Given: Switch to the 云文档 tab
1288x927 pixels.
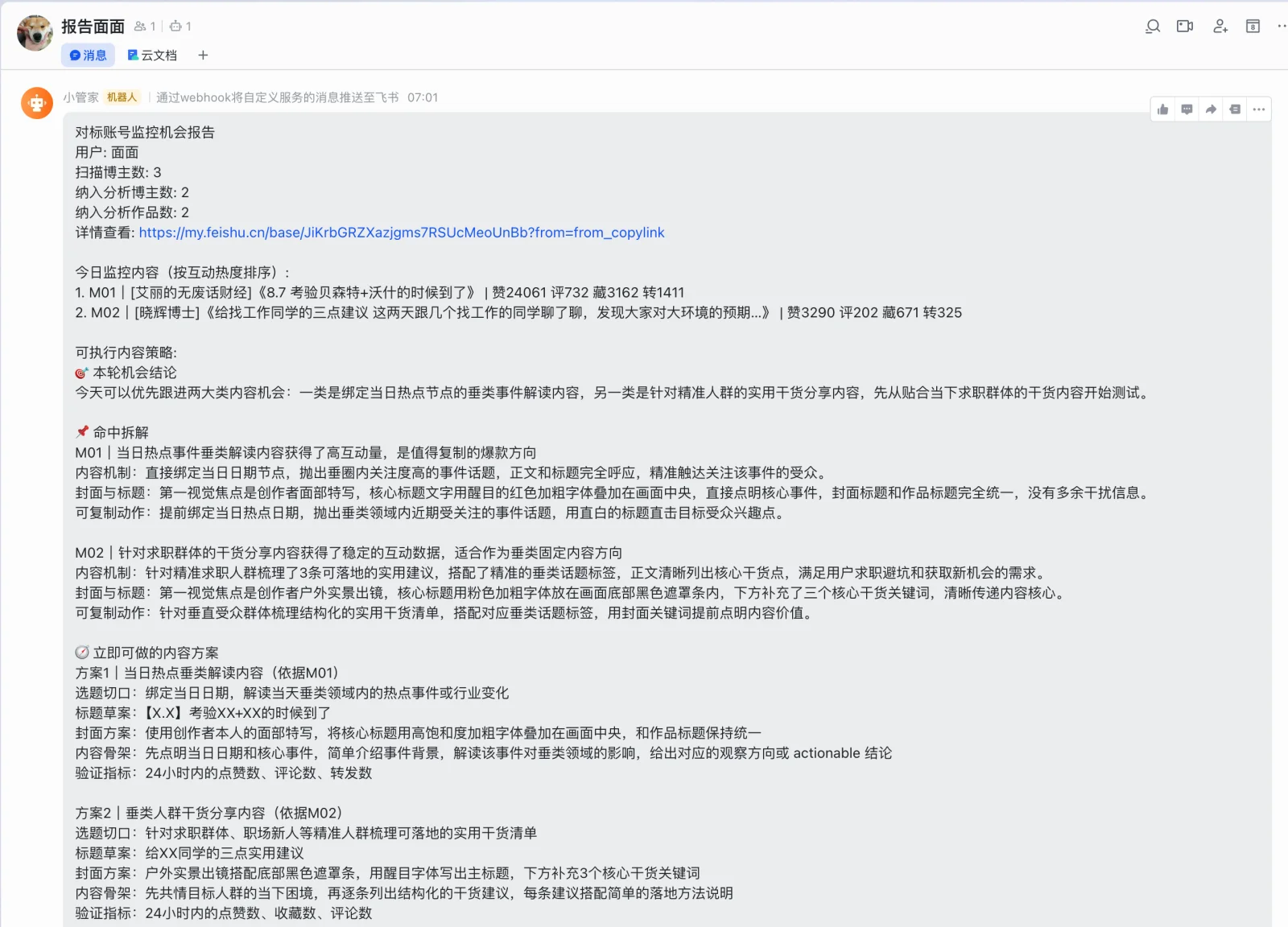Looking at the screenshot, I should [152, 56].
